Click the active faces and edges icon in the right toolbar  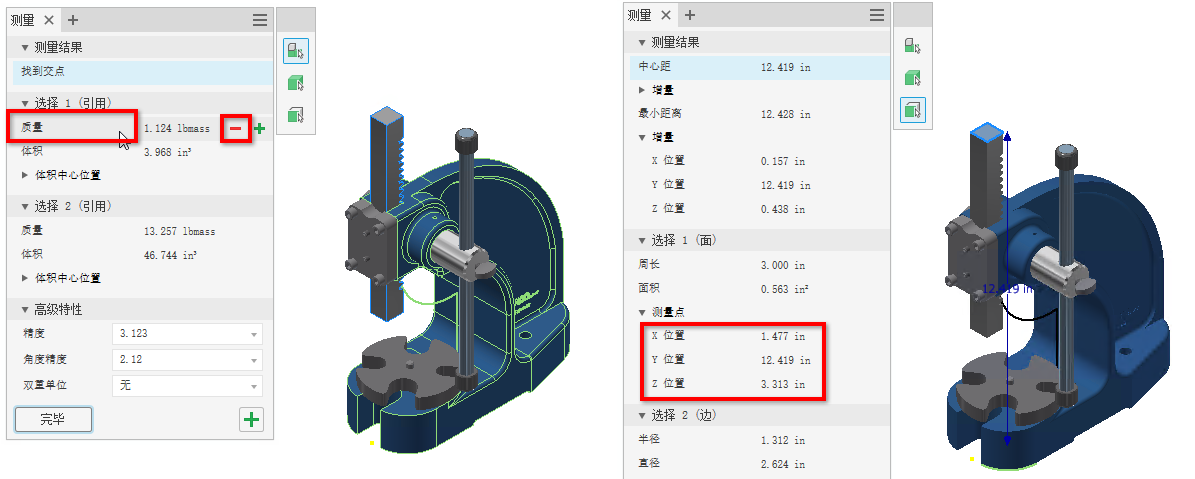click(x=912, y=110)
